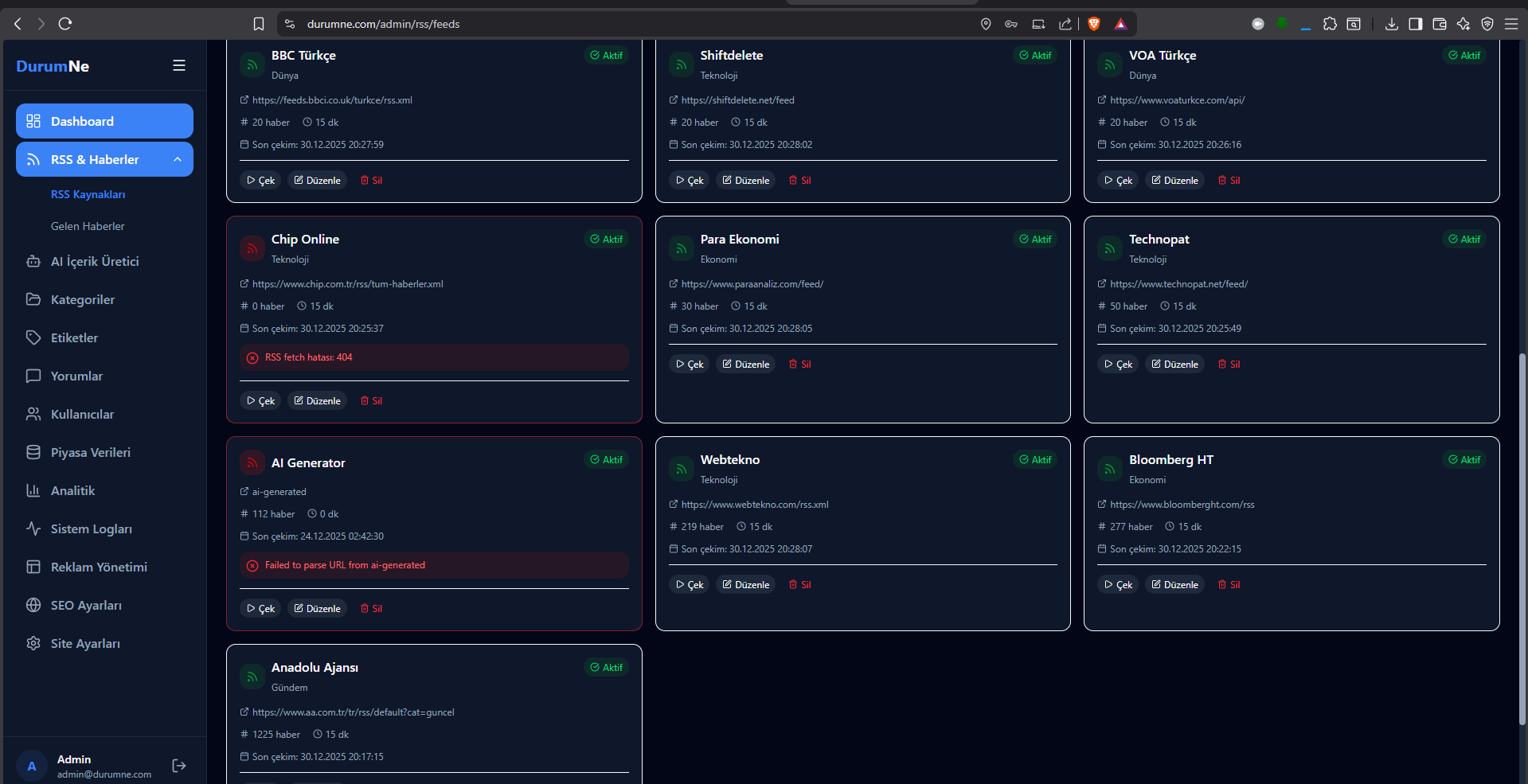Delete the VOA Türkçe feed
Image resolution: width=1528 pixels, height=784 pixels.
1229,181
